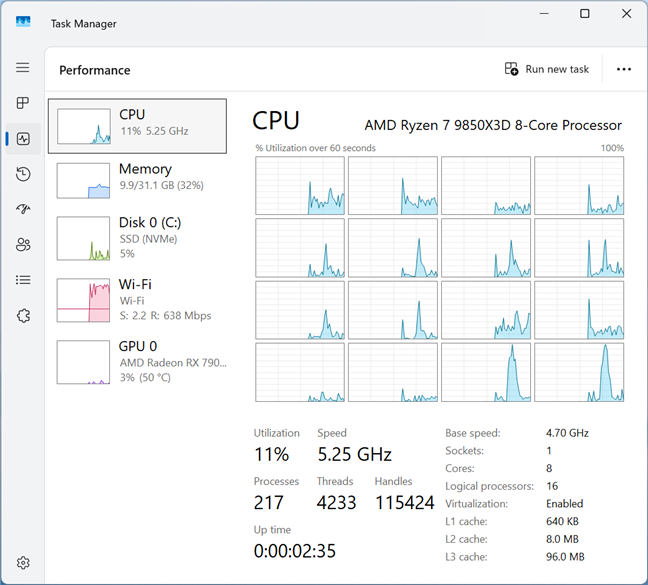Click the SSD (NVMe) disk type text
The image size is (648, 585).
pyautogui.click(x=148, y=239)
